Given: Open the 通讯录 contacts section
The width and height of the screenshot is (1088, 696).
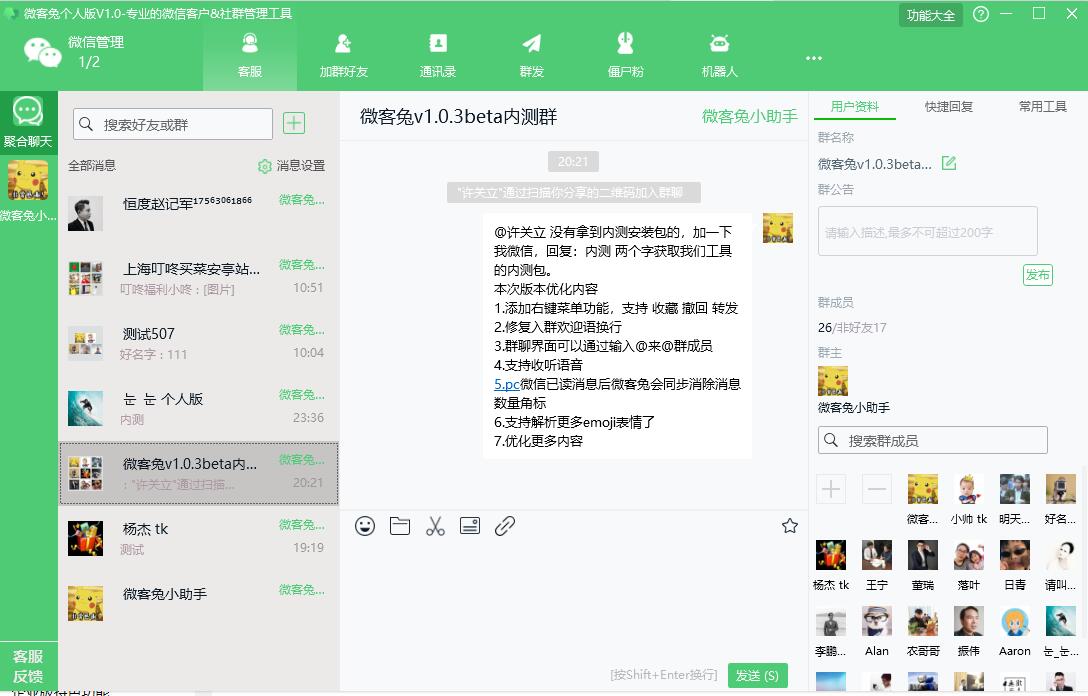Looking at the screenshot, I should click(438, 56).
